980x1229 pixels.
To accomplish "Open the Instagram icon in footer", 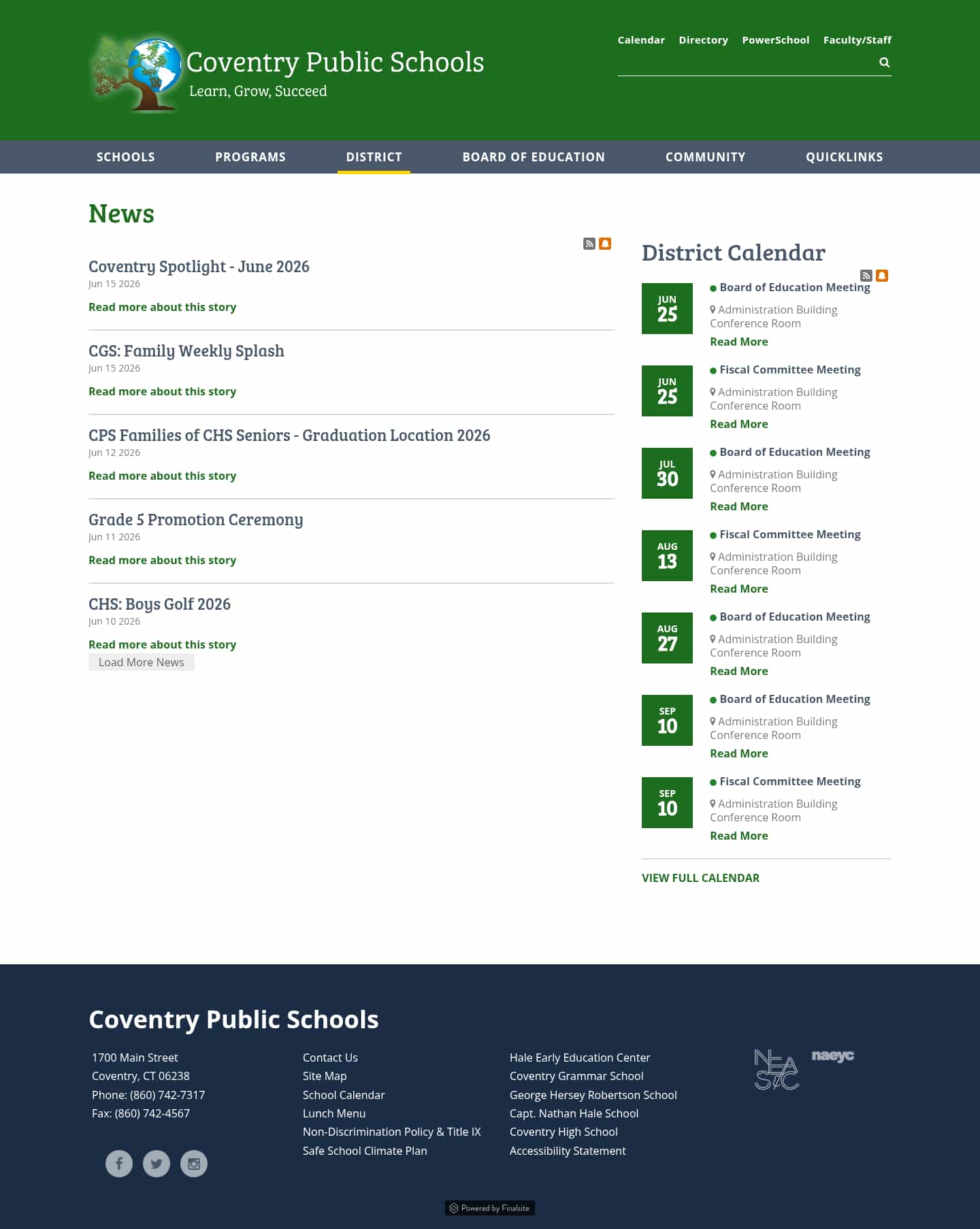I will 194,1164.
